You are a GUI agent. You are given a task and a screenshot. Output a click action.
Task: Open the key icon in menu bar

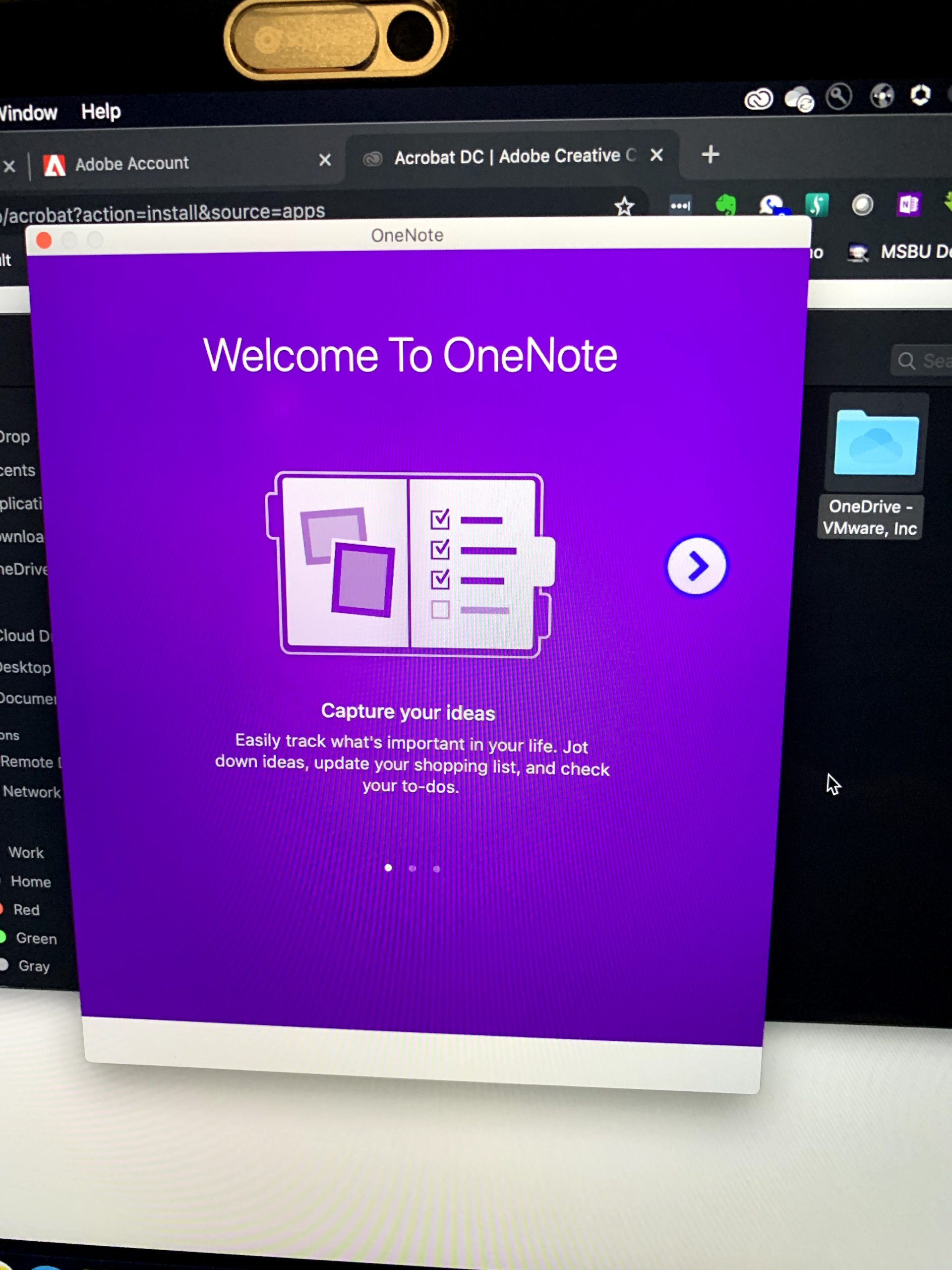click(x=838, y=97)
